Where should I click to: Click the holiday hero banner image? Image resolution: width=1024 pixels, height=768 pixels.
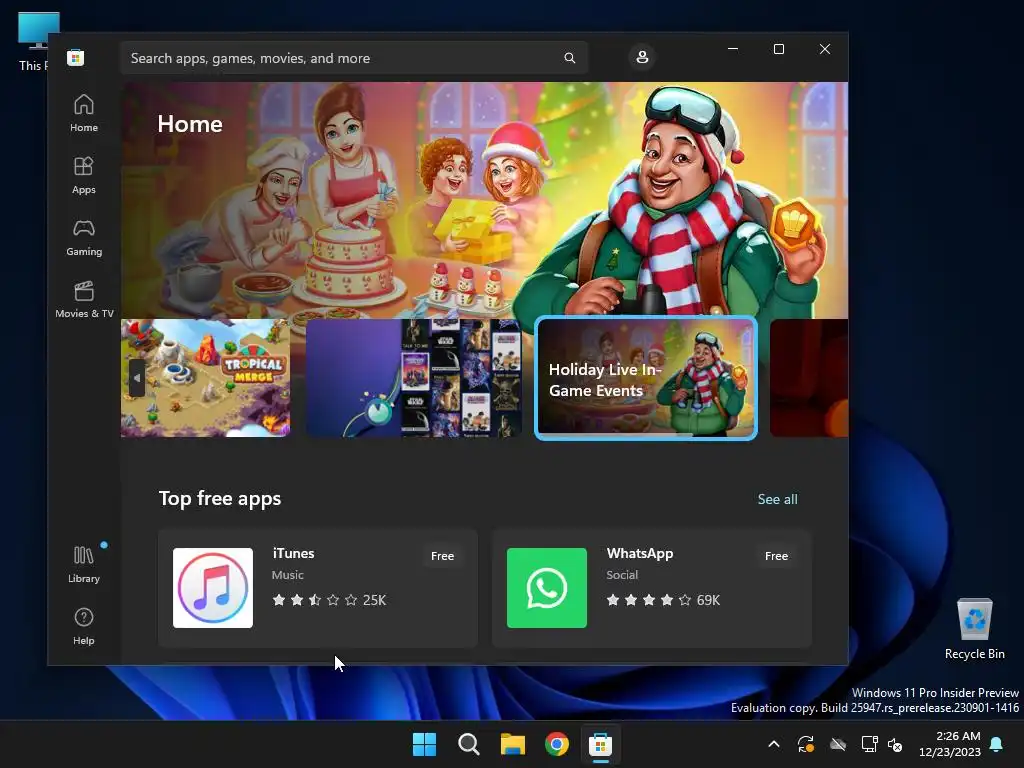pyautogui.click(x=485, y=200)
